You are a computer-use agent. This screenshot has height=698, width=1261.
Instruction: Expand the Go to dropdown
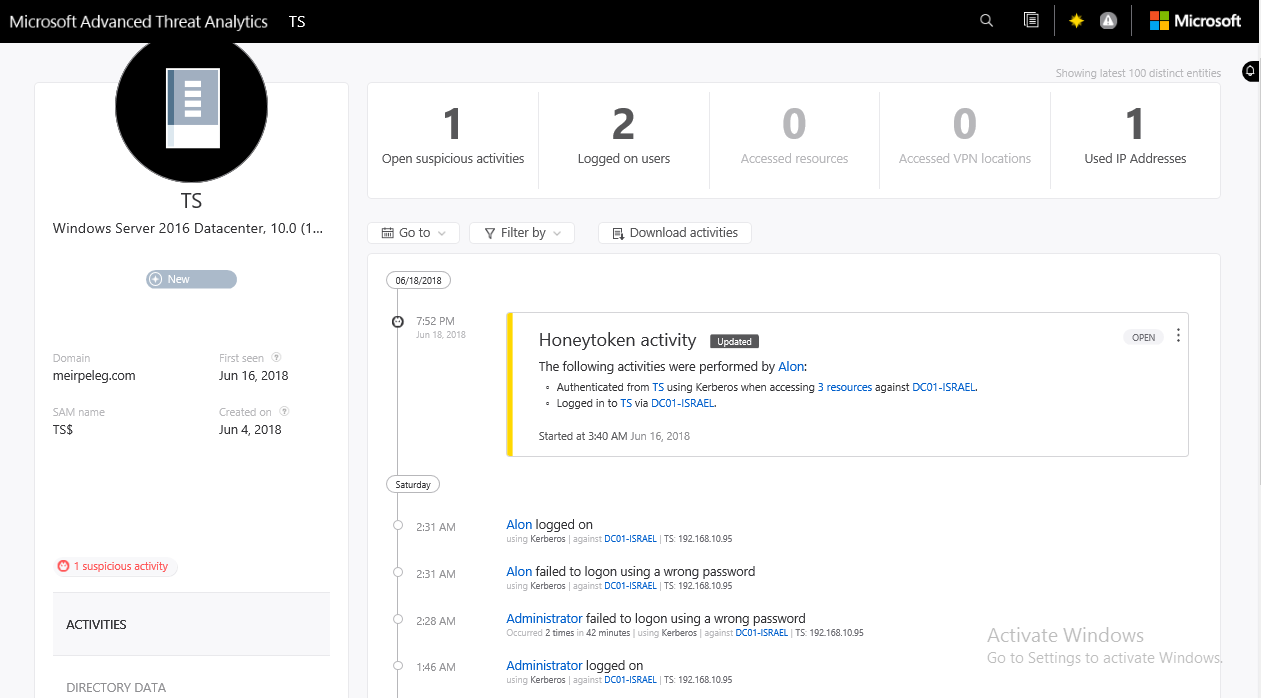pos(414,233)
